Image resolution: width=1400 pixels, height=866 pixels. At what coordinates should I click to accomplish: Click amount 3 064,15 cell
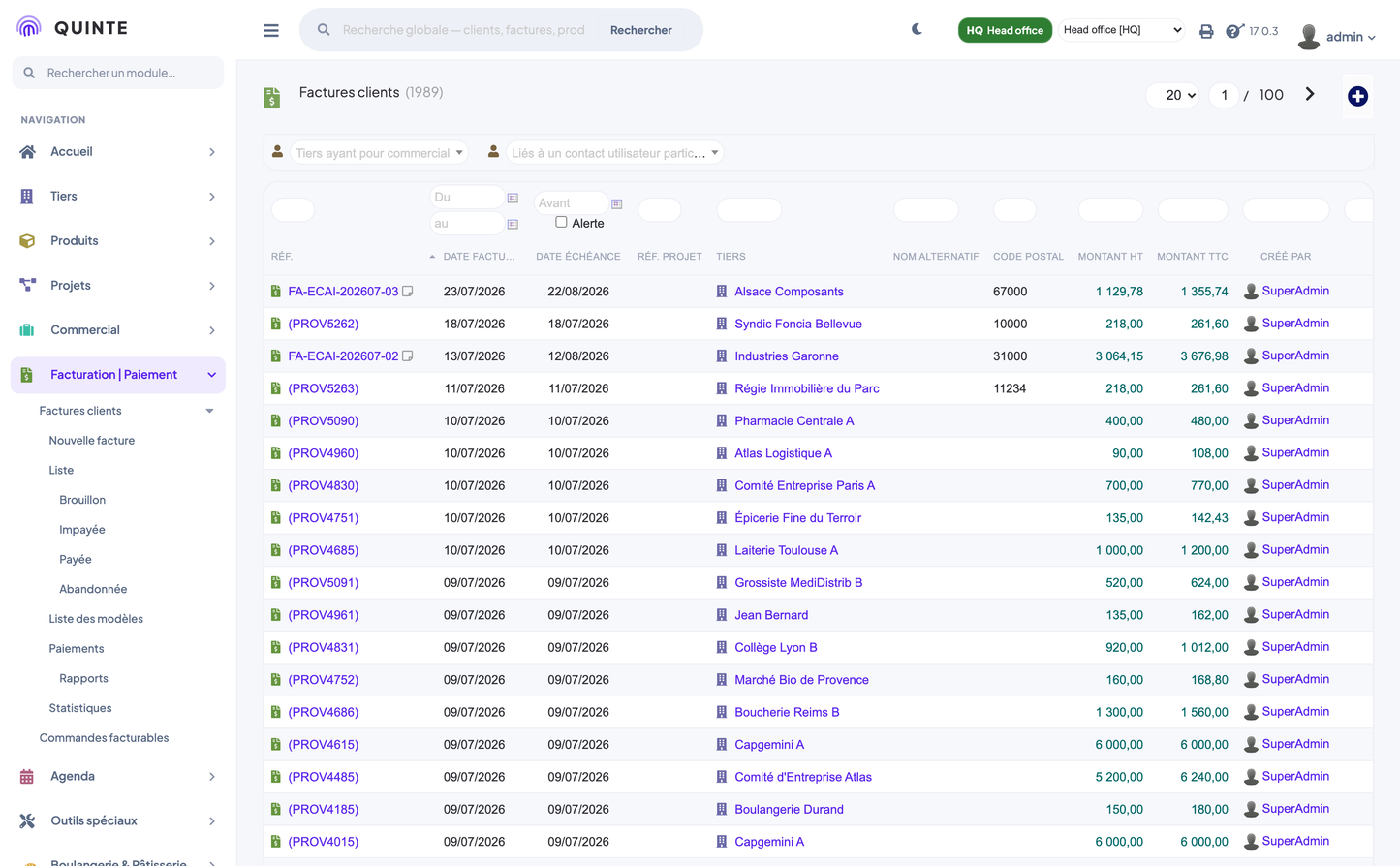[x=1119, y=356]
